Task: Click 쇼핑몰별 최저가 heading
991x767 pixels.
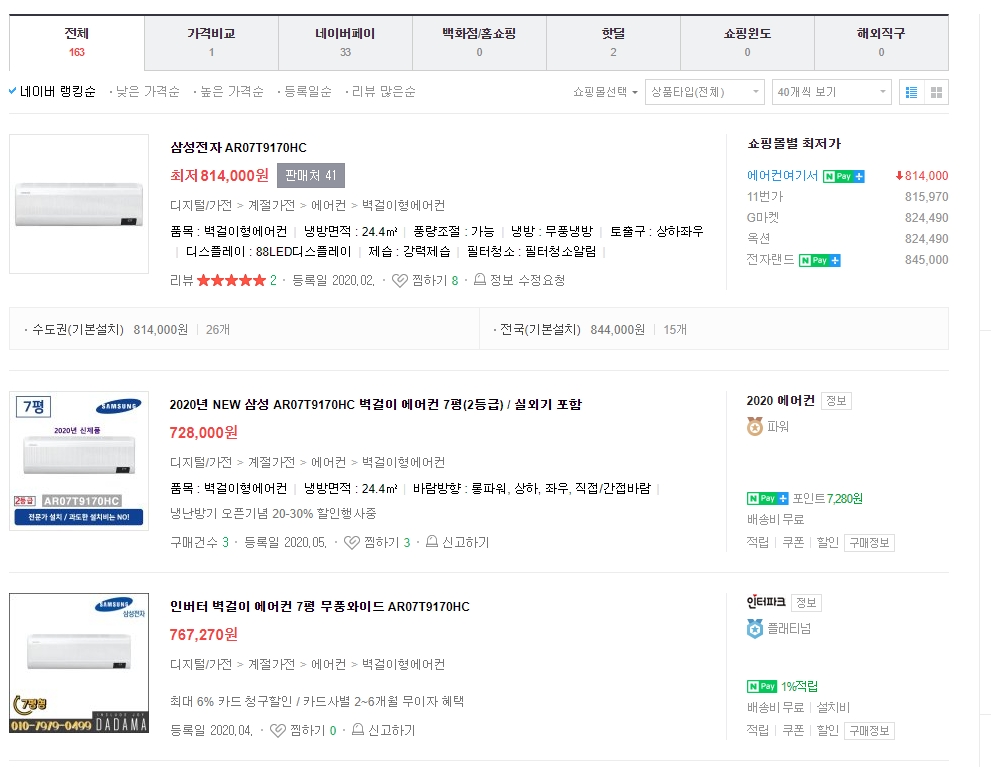Action: point(794,143)
